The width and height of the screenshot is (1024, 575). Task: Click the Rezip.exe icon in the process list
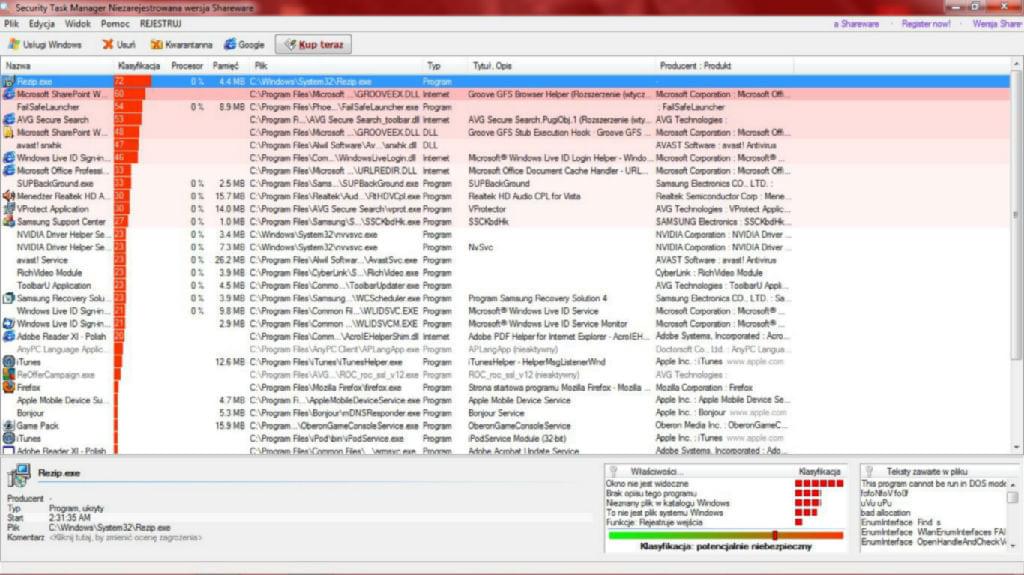tap(8, 82)
